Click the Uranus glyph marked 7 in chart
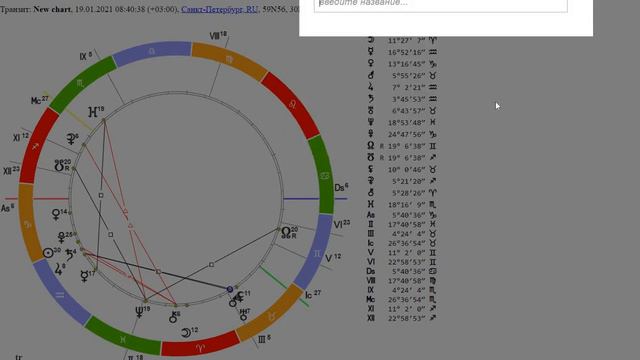640x360 pixels. (244, 315)
